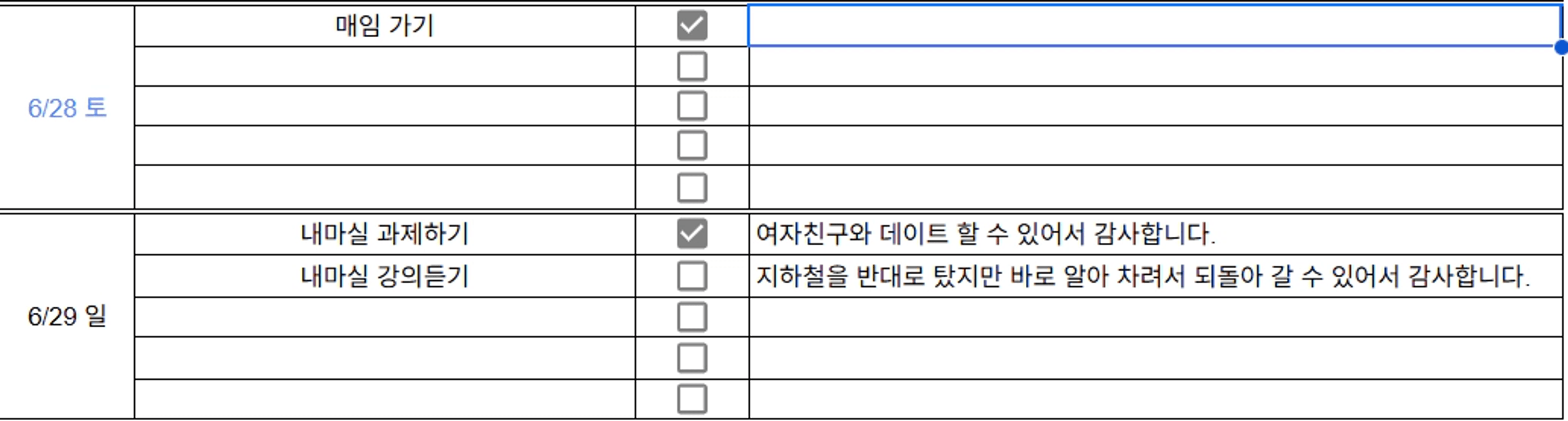Select the 6/28 토 date cell
This screenshot has height=421, width=1568.
click(x=67, y=108)
